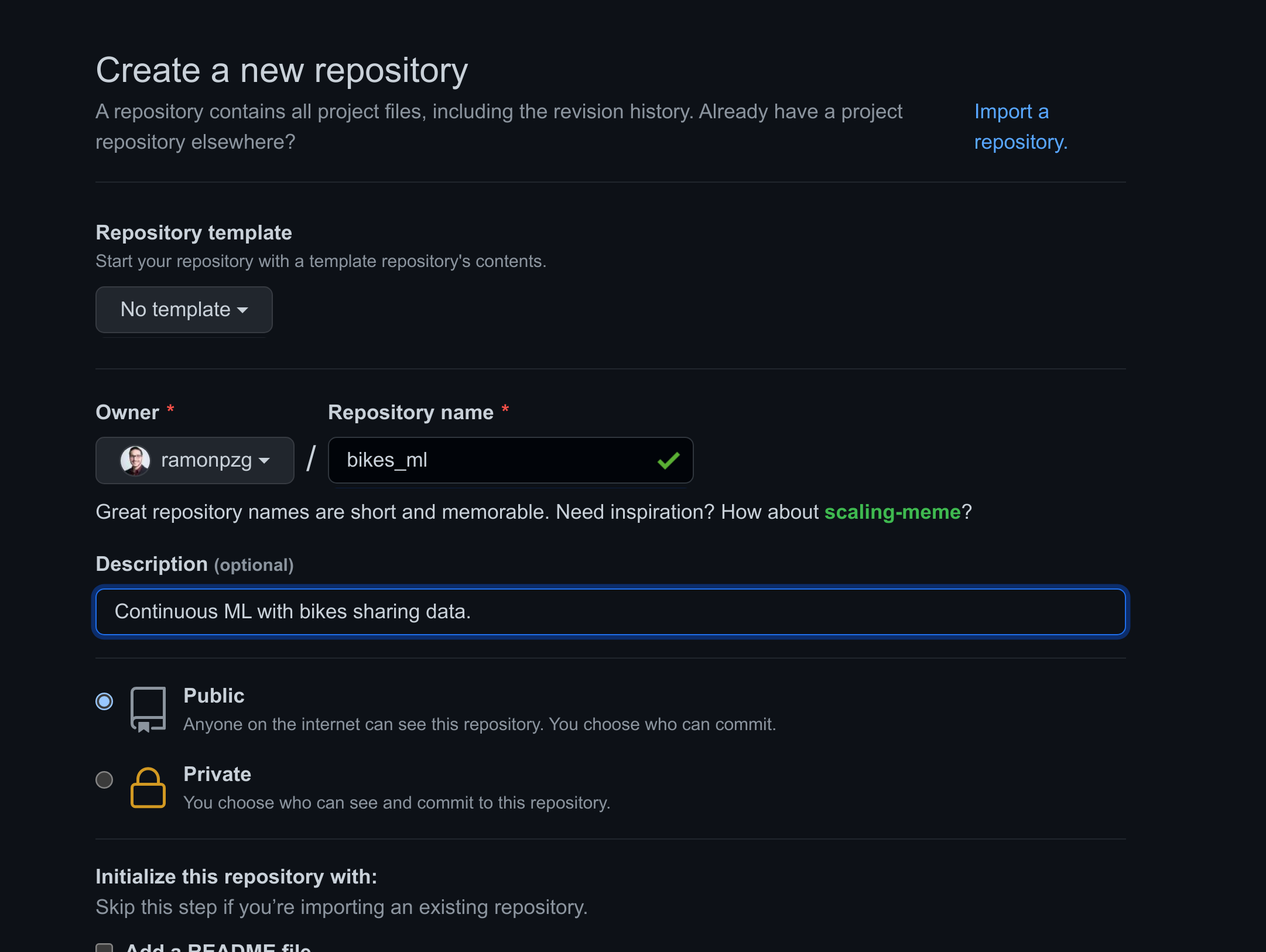Viewport: 1266px width, 952px height.
Task: Click the Public repository book icon
Action: click(x=148, y=710)
